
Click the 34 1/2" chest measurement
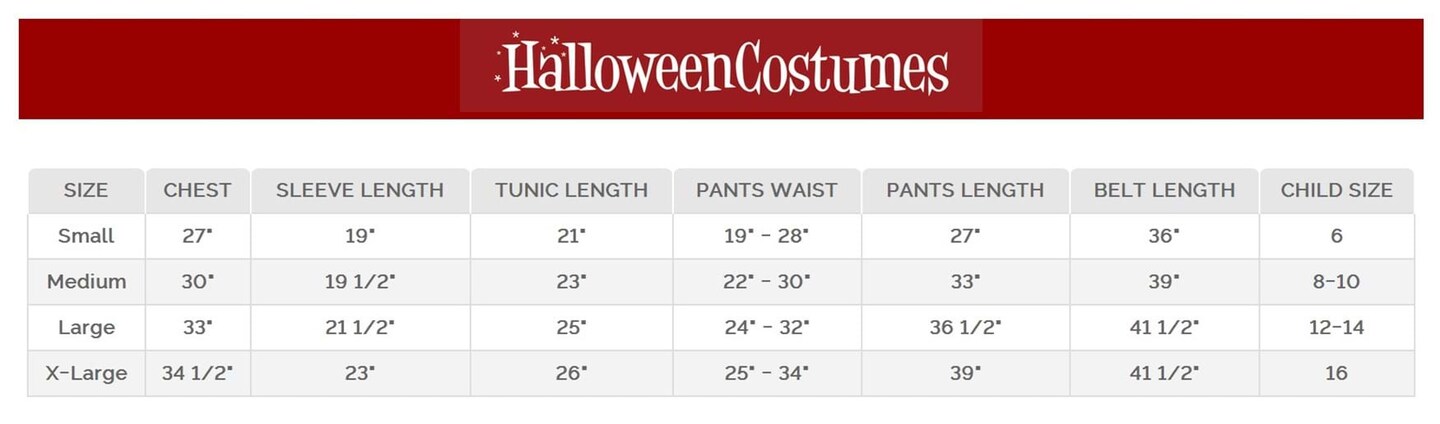coord(197,373)
